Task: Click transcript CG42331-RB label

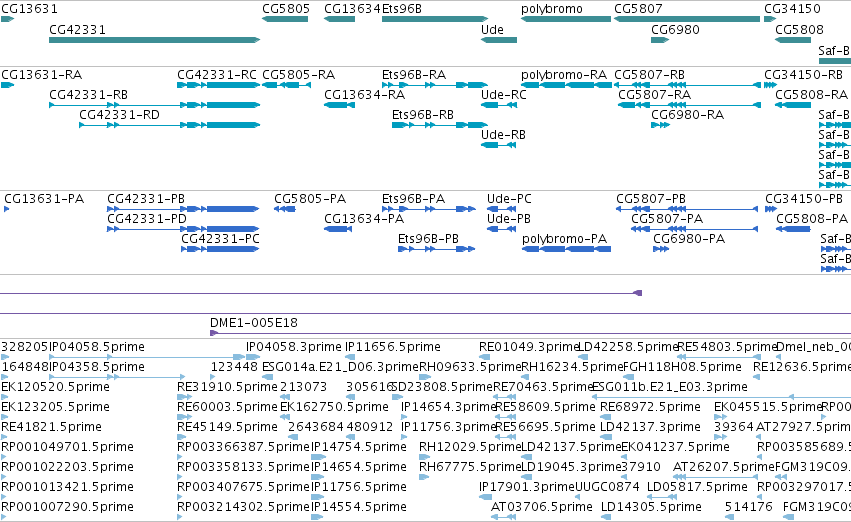Action: coord(88,95)
